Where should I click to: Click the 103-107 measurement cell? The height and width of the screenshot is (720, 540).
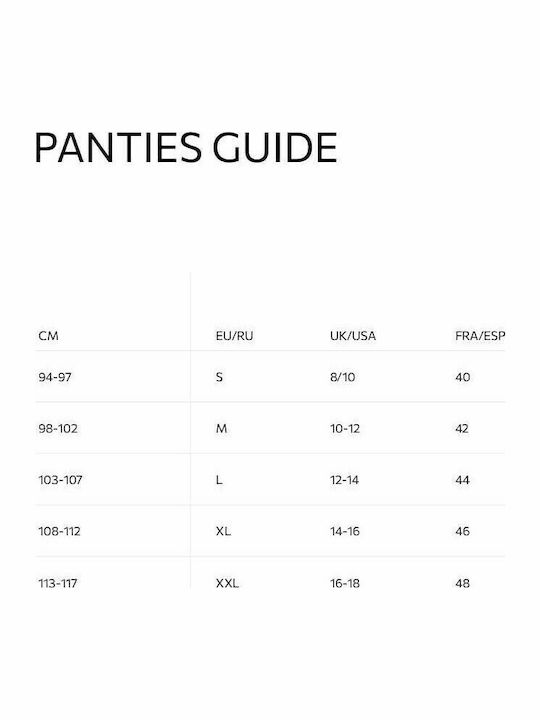pos(60,480)
